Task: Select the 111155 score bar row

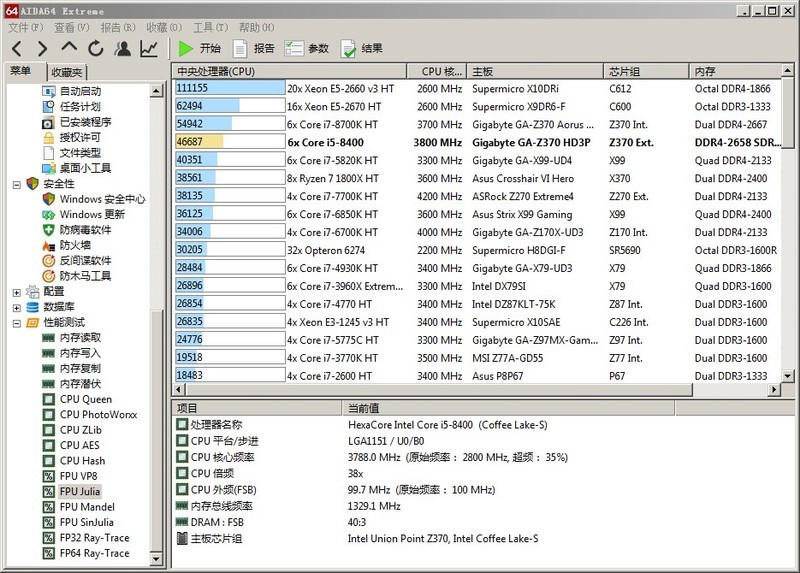Action: click(230, 88)
